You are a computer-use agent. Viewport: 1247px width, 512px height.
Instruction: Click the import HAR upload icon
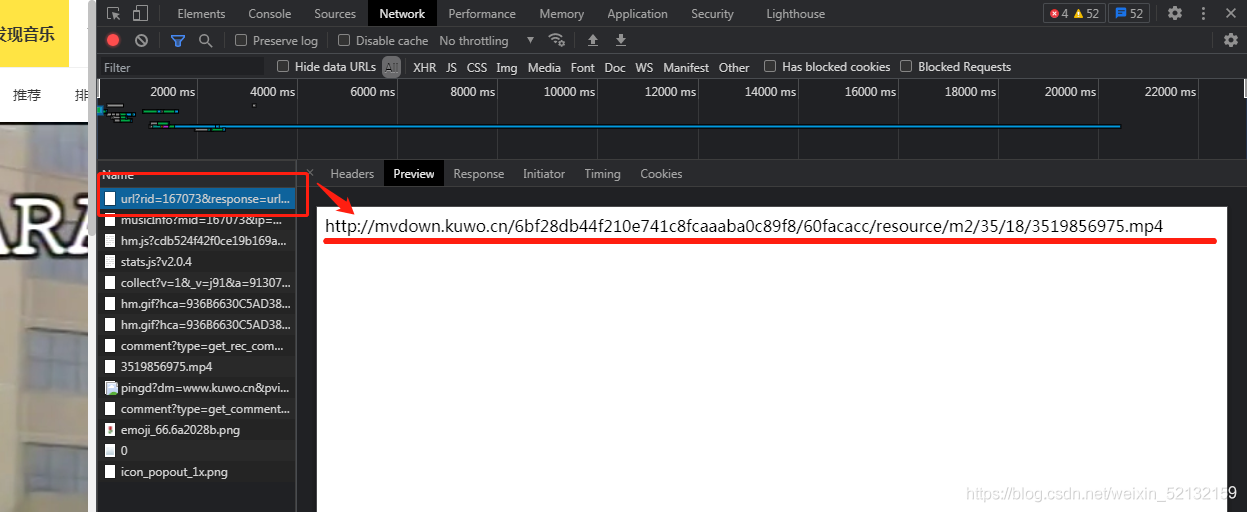click(592, 40)
